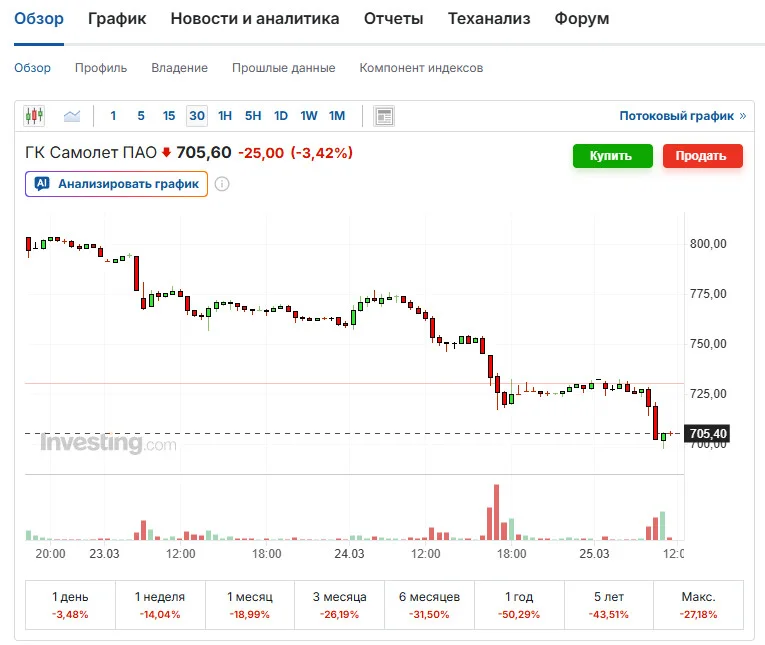Image resolution: width=765 pixels, height=645 pixels.
Task: Open the Теханализ tab
Action: [x=489, y=19]
